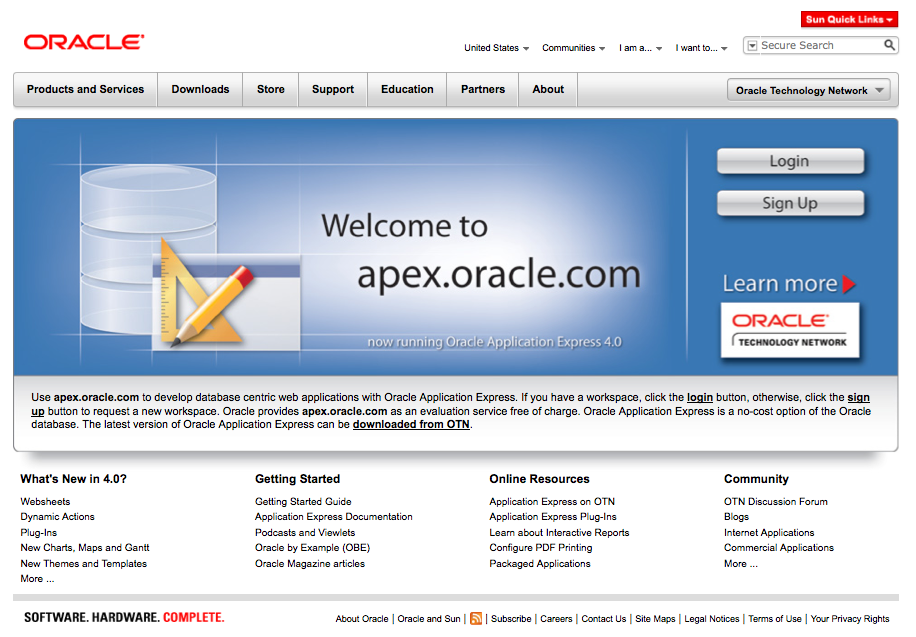This screenshot has height=637, width=916.
Task: Click the Login button
Action: 790,161
